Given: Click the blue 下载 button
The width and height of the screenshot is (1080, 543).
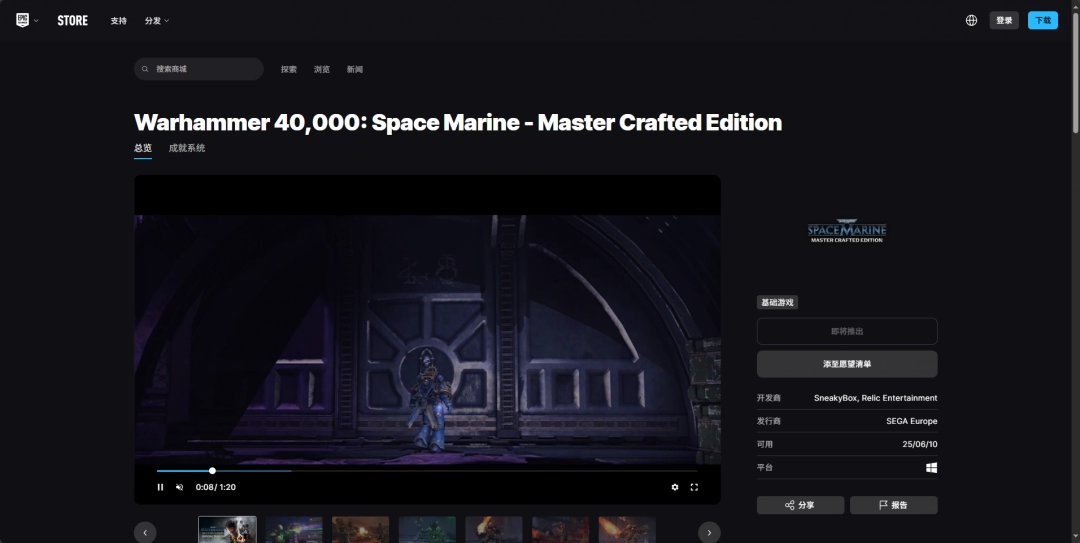Looking at the screenshot, I should (x=1042, y=20).
